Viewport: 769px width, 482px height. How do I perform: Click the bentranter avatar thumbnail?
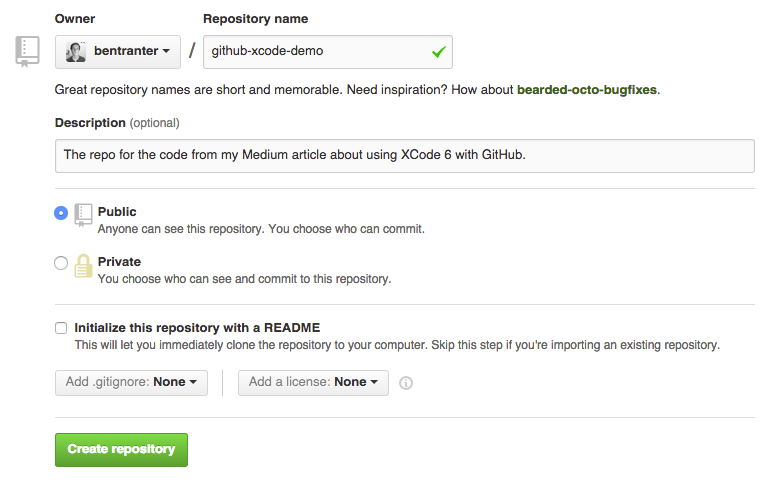coord(77,51)
